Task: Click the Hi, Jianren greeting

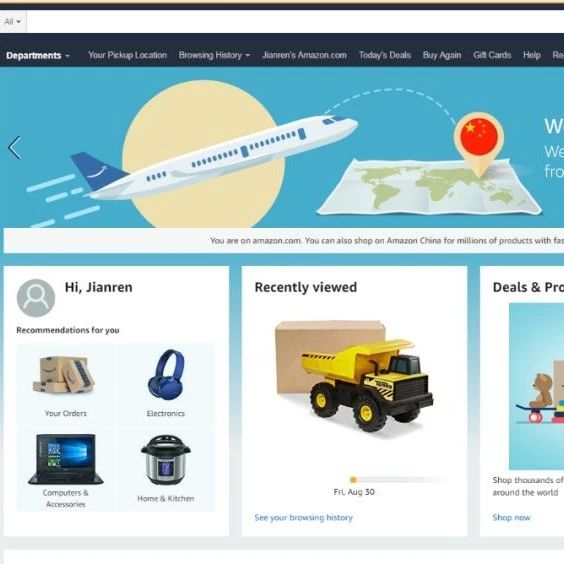Action: (x=99, y=287)
